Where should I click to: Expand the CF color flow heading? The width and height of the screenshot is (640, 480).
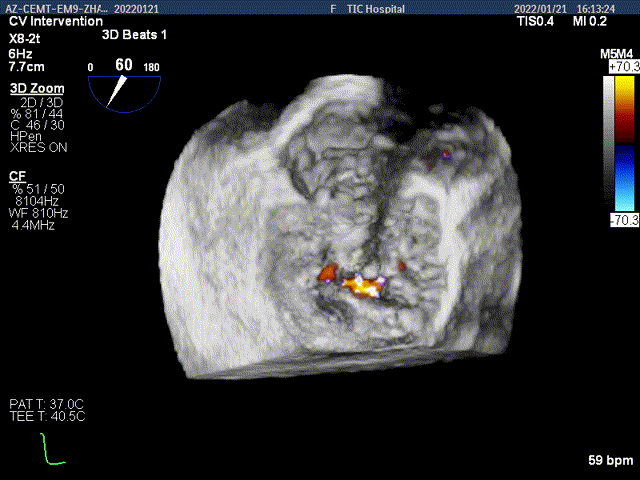coord(17,175)
